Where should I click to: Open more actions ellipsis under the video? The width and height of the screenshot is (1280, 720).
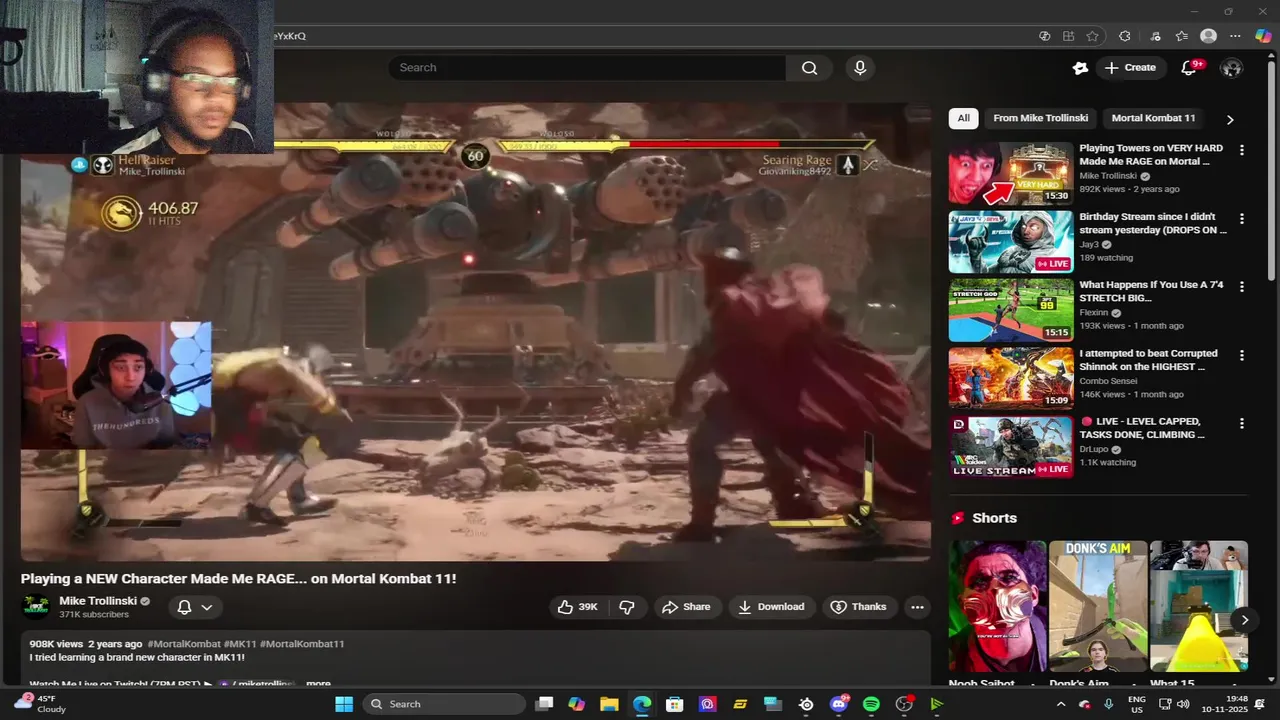pos(917,607)
